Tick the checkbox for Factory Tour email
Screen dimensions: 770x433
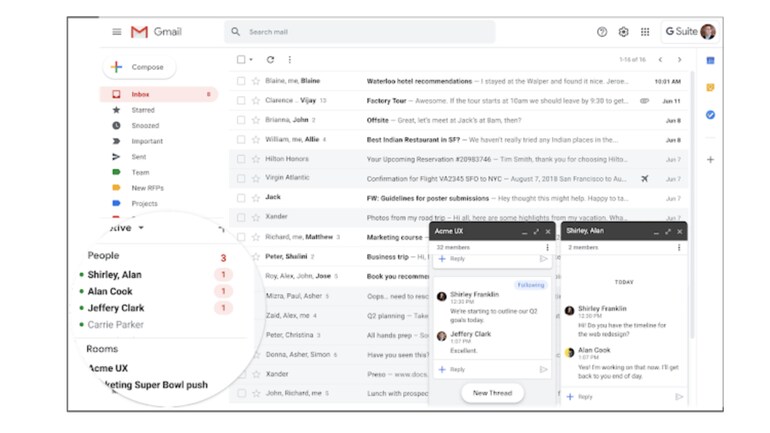[241, 101]
